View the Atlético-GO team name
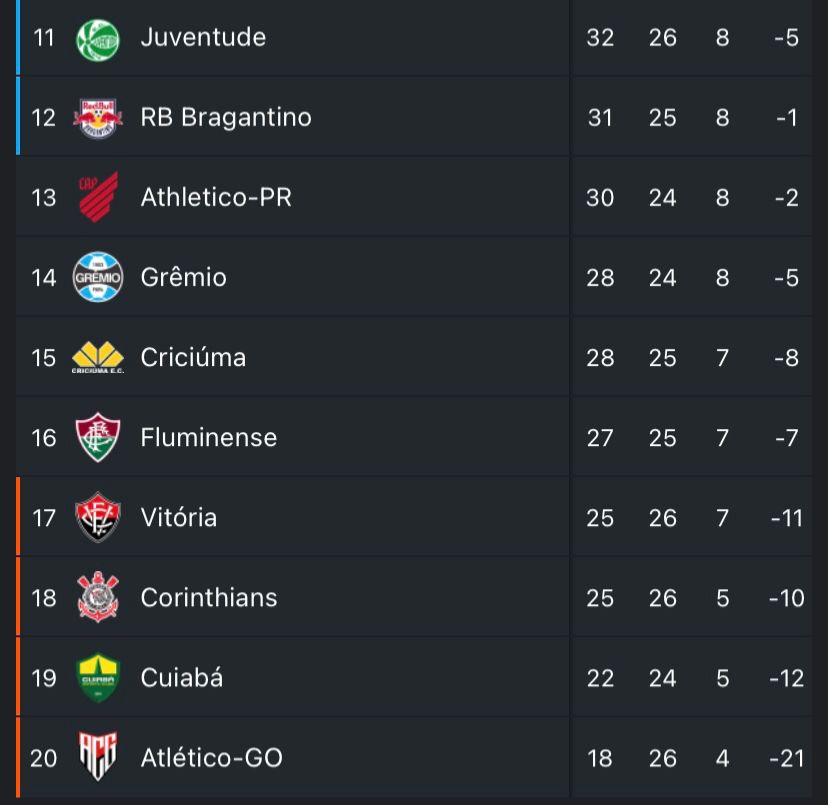 click(x=211, y=758)
